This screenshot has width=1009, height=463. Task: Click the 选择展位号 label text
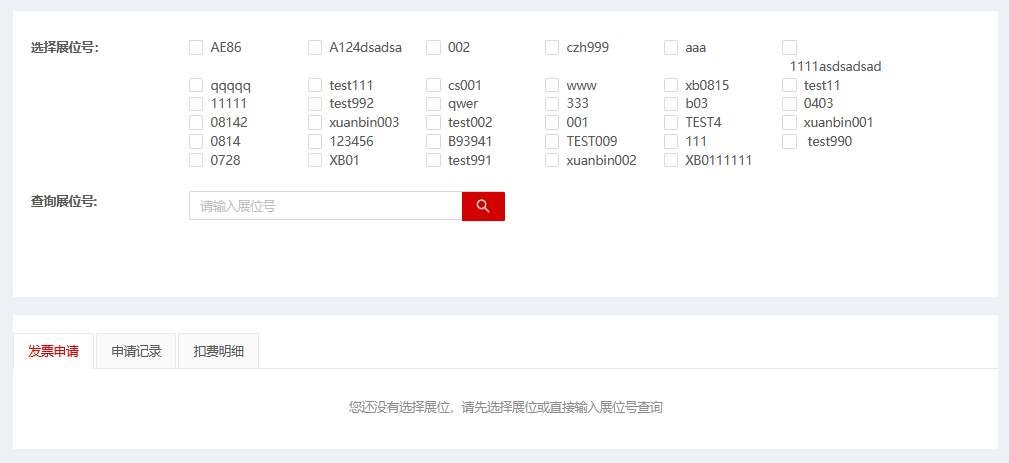click(x=64, y=48)
